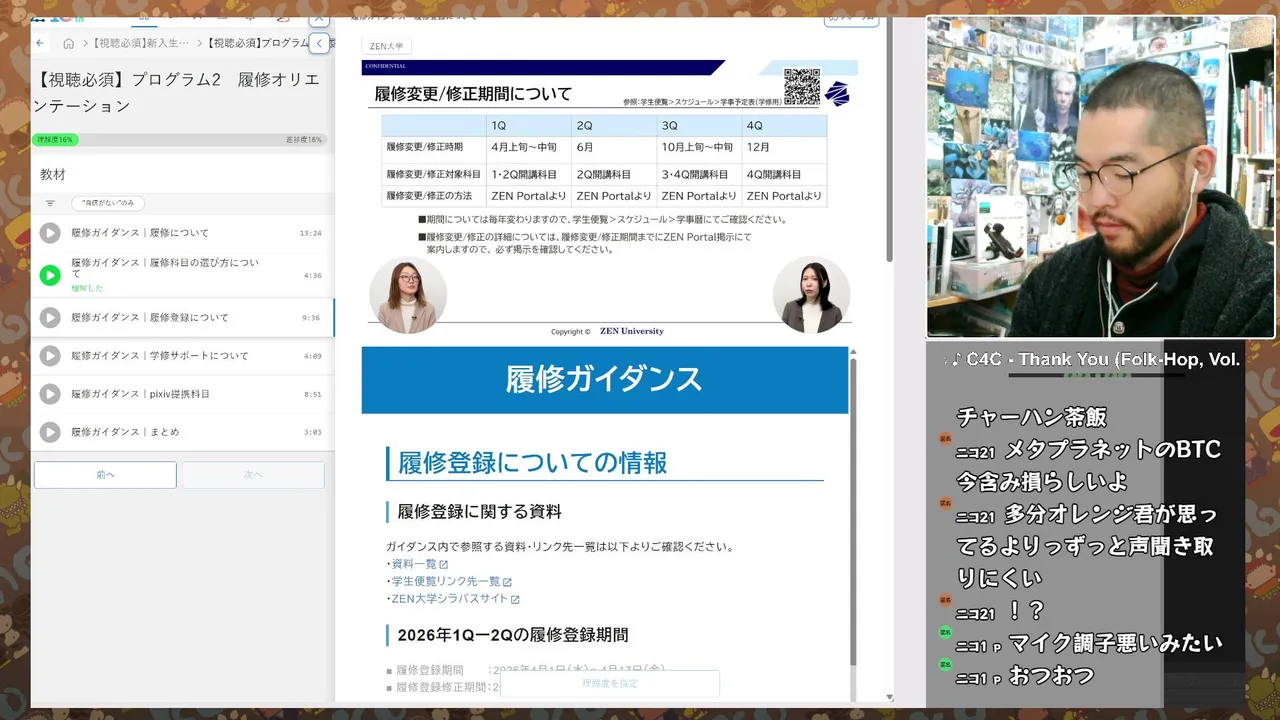Click right presenter's round video thumbnail
The width and height of the screenshot is (1280, 720).
tap(811, 295)
